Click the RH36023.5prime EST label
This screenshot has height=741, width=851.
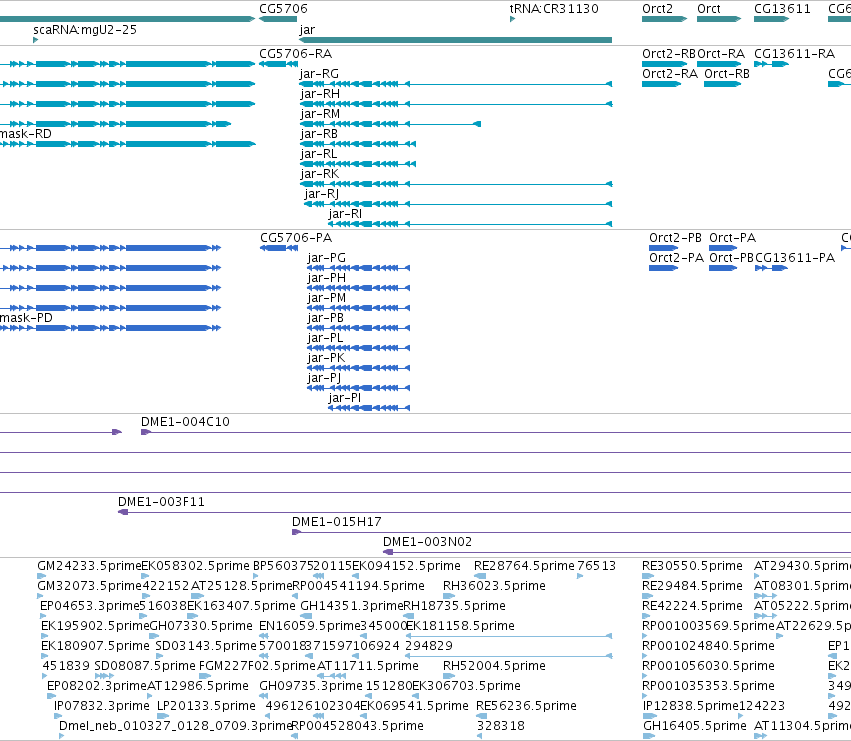tap(494, 586)
